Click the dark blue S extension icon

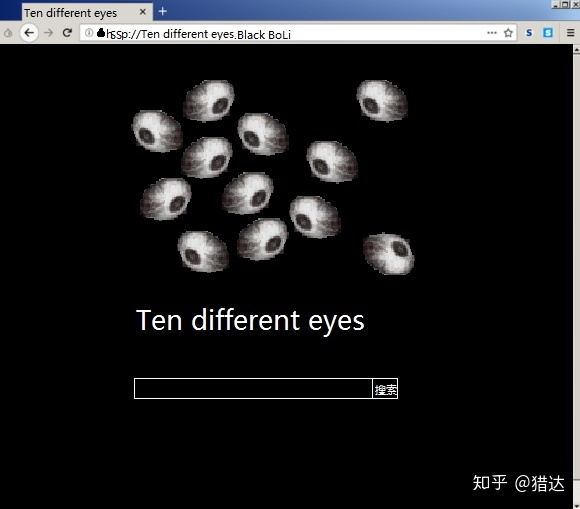(529, 33)
